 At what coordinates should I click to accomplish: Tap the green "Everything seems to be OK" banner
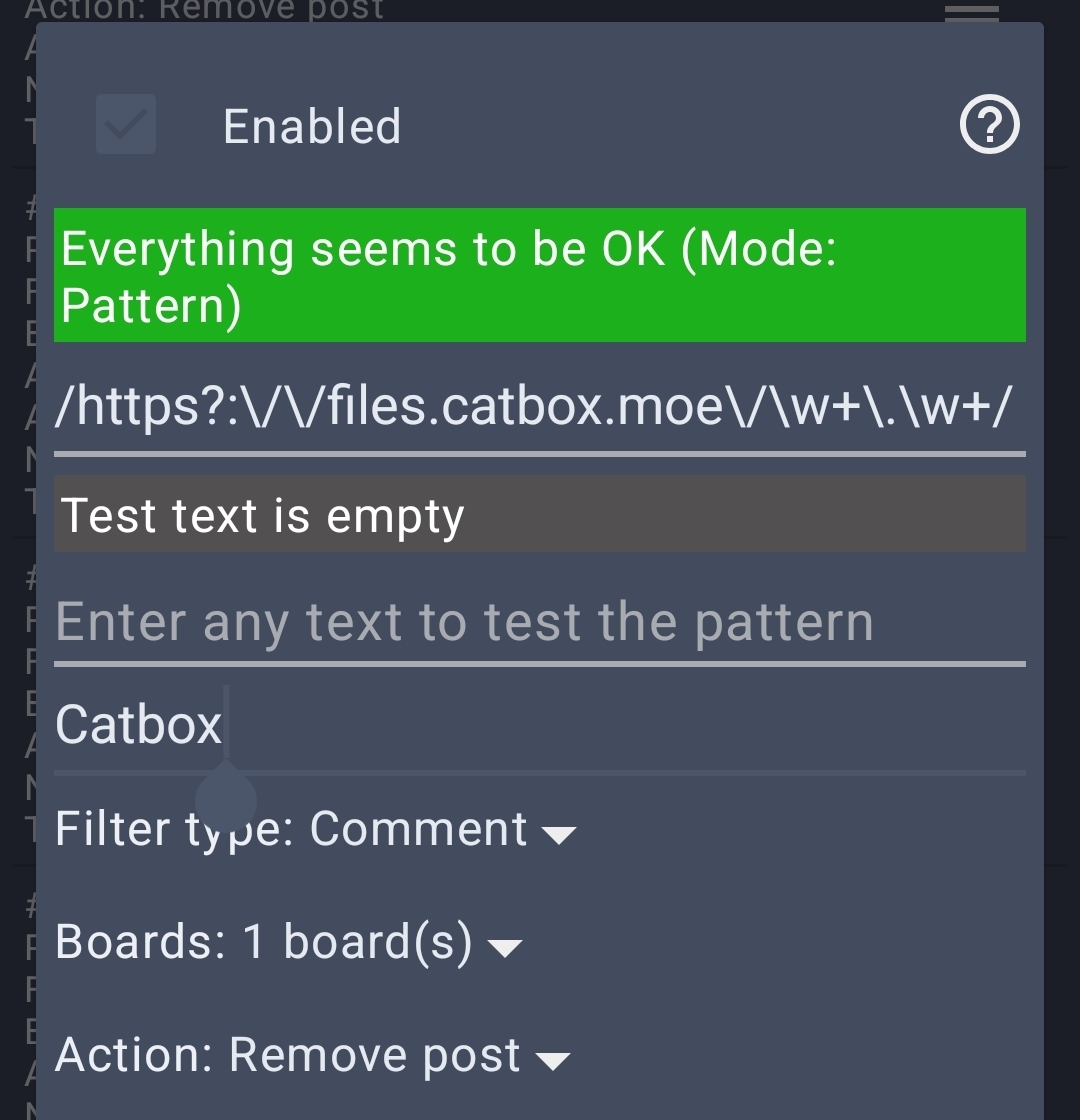click(540, 275)
